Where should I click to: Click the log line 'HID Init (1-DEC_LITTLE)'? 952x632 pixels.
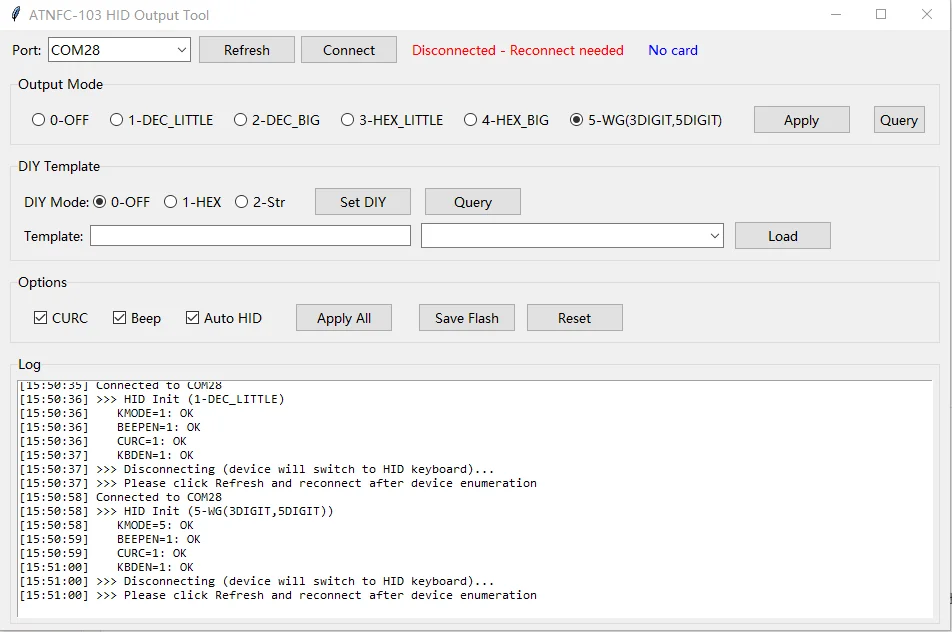(x=204, y=399)
